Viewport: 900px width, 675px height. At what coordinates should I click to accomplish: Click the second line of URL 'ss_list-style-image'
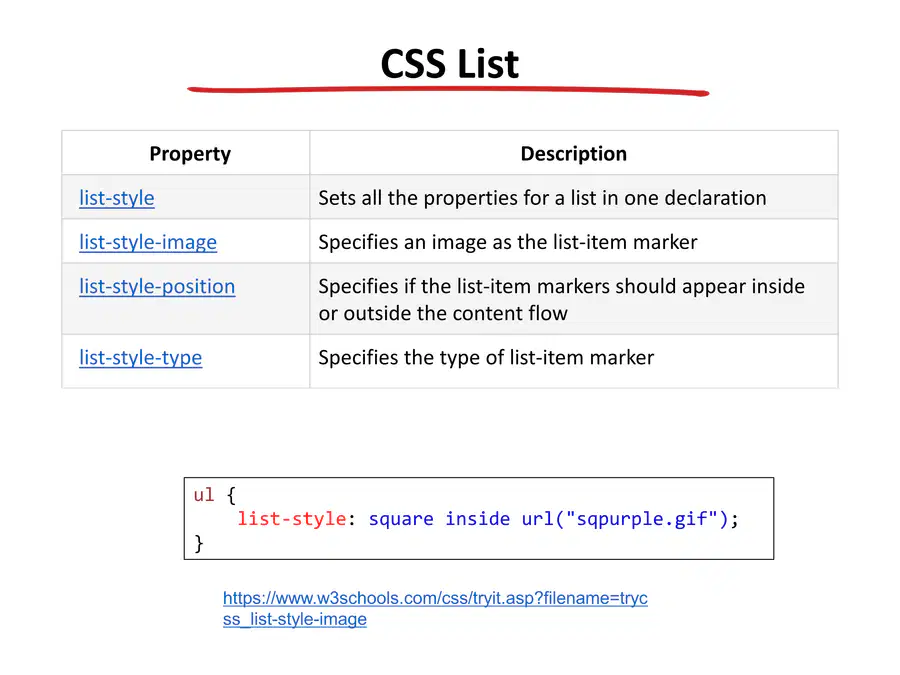pos(294,619)
